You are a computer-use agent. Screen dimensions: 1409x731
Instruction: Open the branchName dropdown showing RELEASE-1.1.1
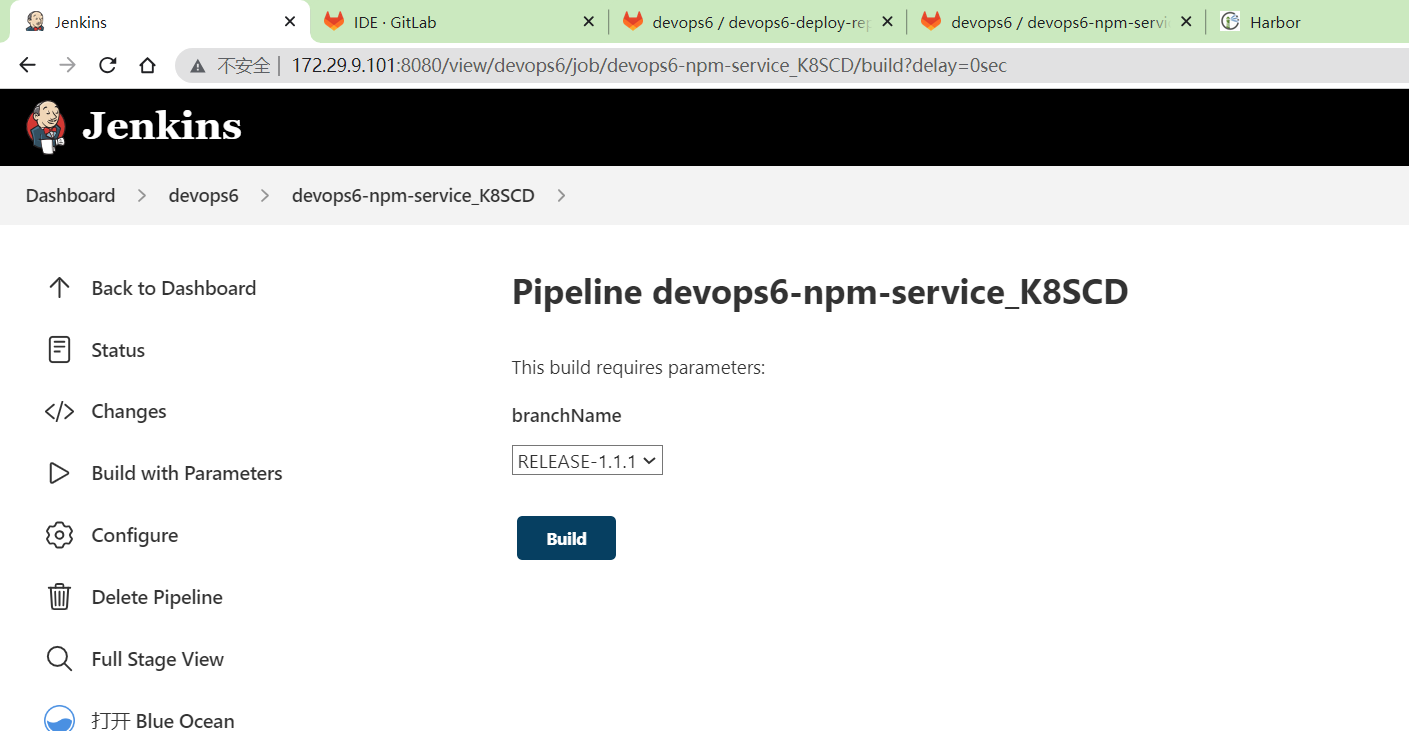point(587,460)
